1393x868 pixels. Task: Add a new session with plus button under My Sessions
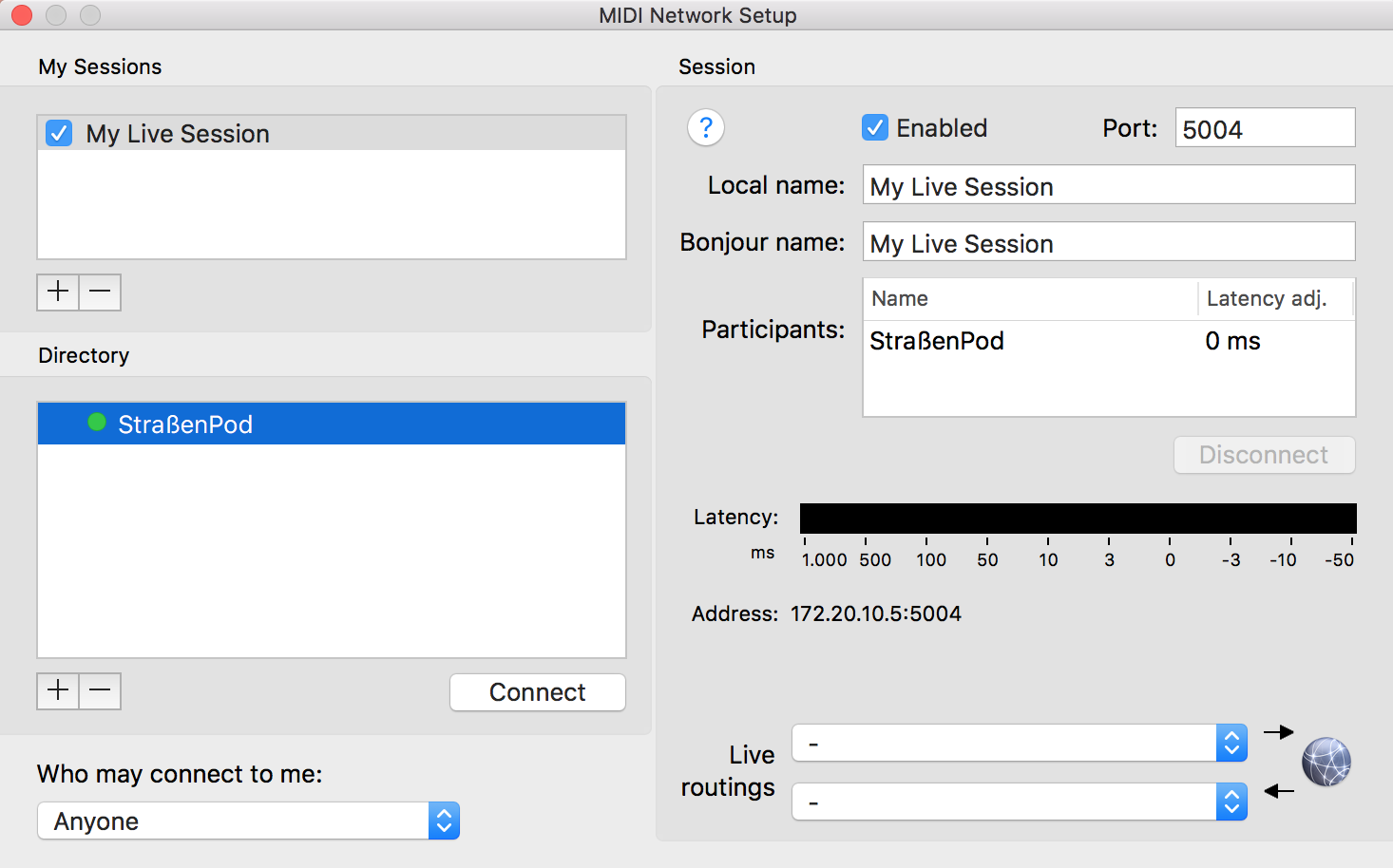tap(58, 292)
